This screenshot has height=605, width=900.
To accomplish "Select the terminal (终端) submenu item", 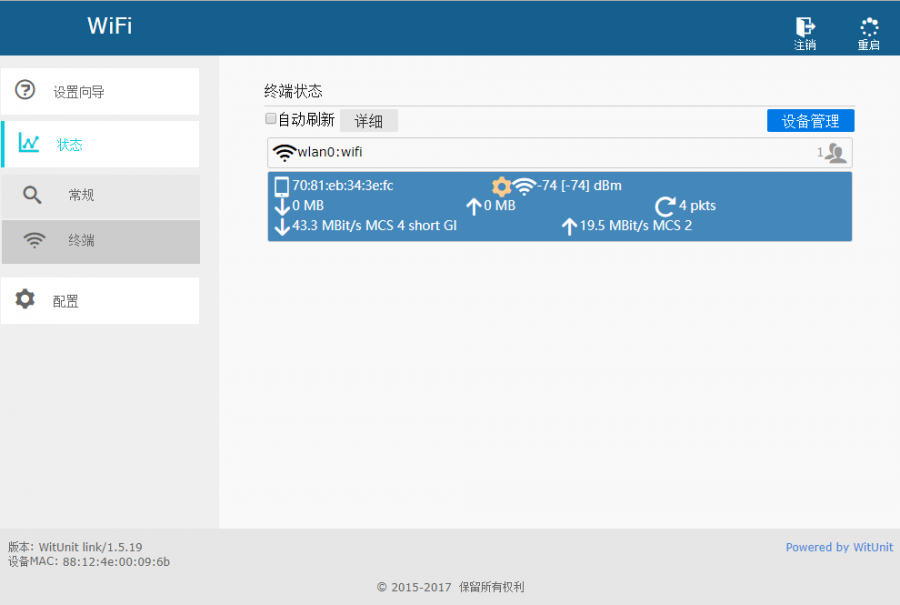I will point(100,242).
